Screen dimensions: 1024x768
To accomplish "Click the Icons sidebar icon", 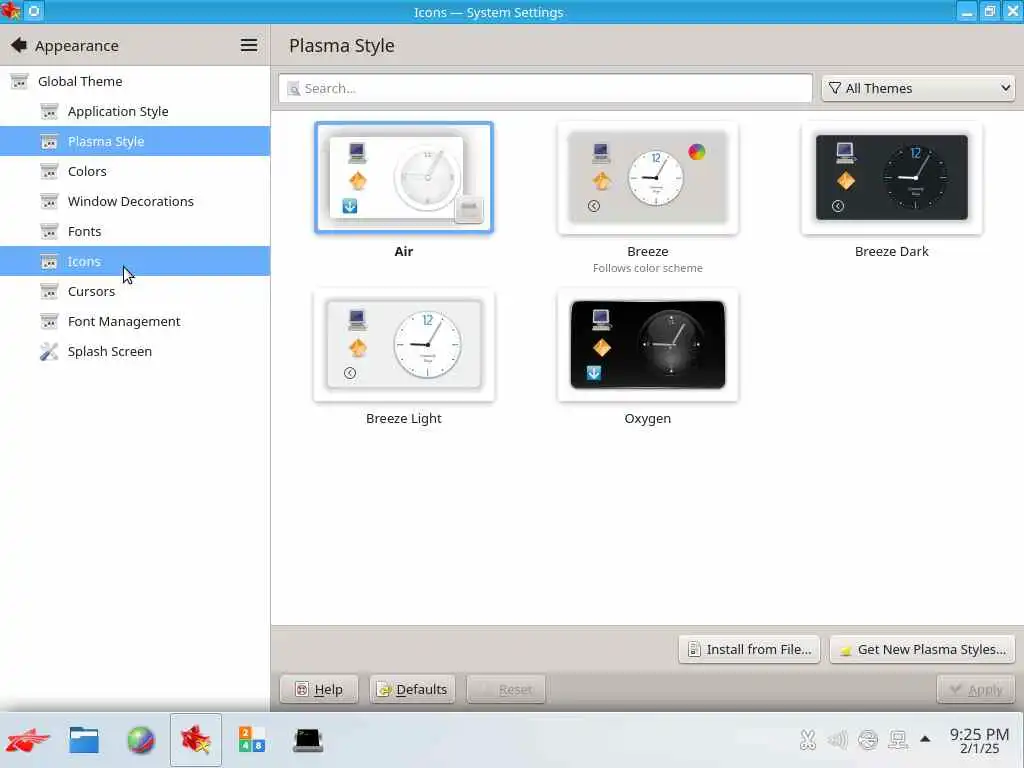I will (x=50, y=261).
